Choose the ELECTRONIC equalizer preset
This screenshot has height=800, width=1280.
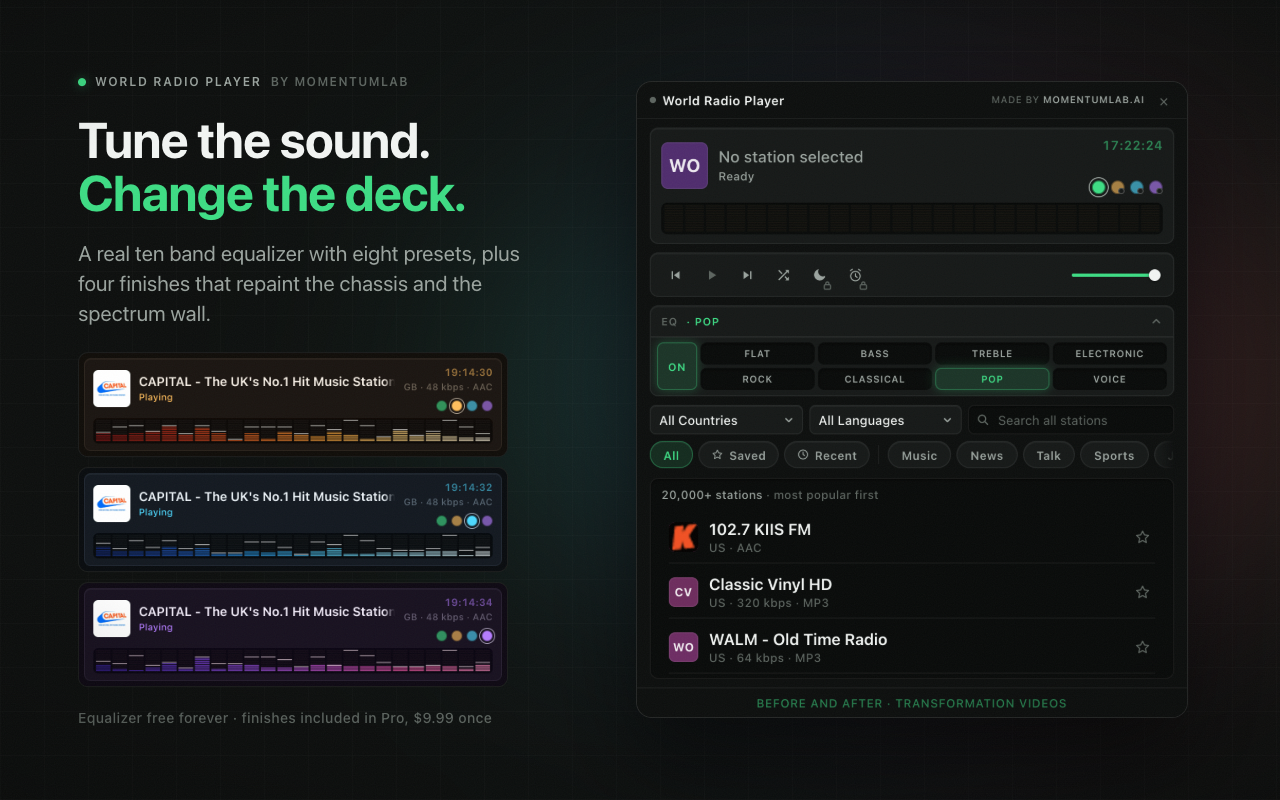click(1109, 354)
